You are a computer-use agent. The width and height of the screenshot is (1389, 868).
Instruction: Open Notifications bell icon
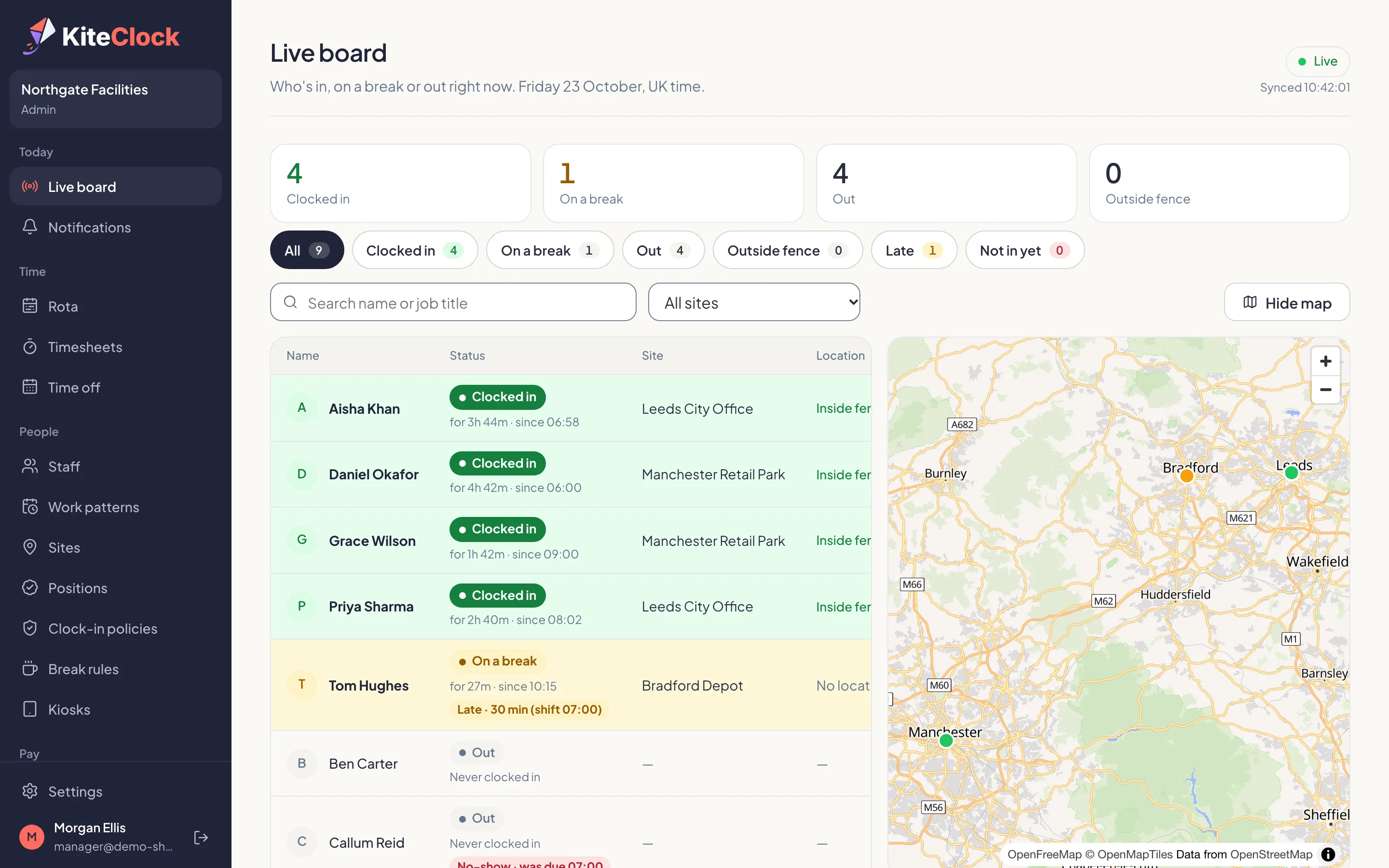click(30, 227)
